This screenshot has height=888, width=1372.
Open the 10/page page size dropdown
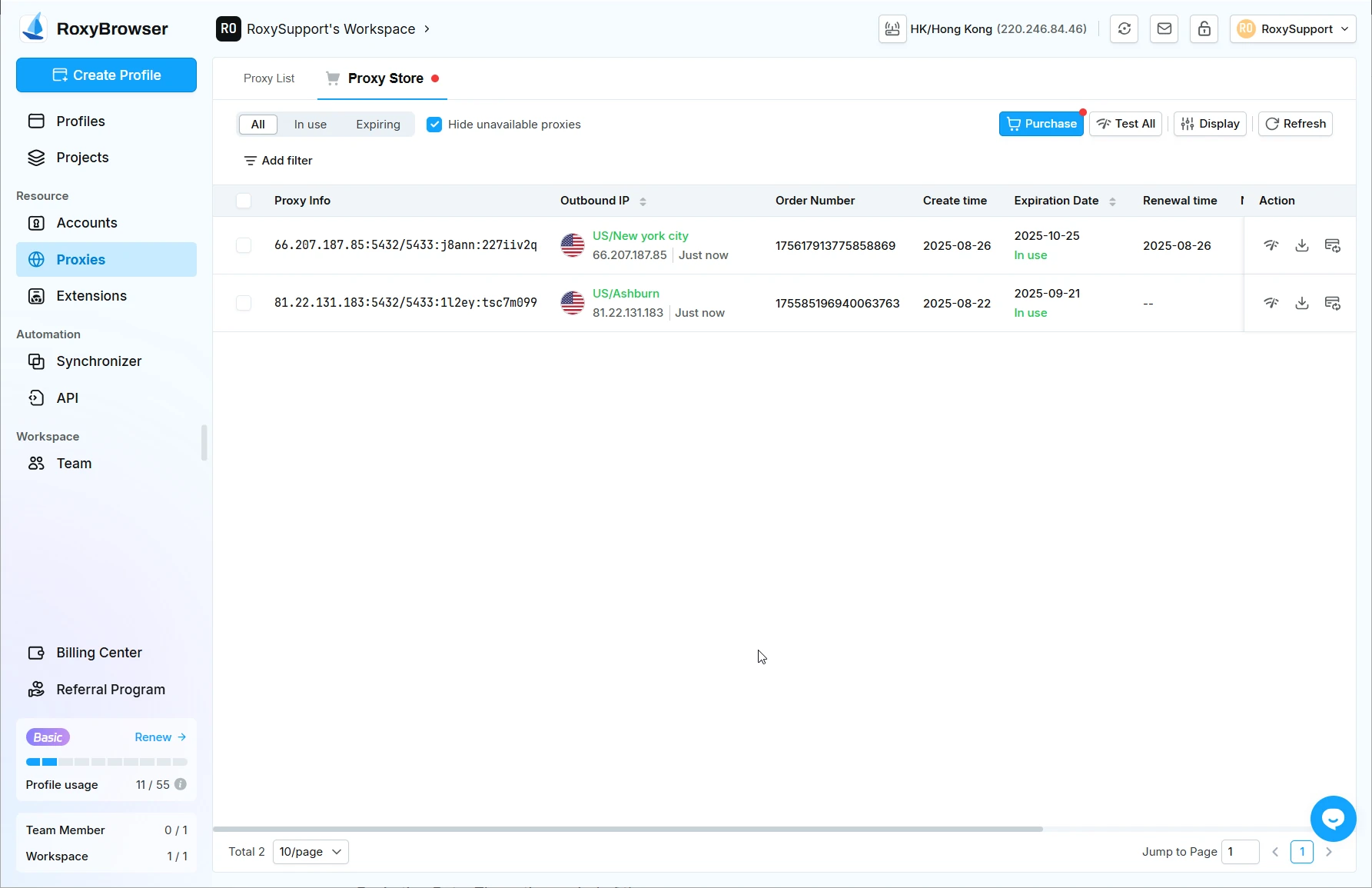(311, 852)
